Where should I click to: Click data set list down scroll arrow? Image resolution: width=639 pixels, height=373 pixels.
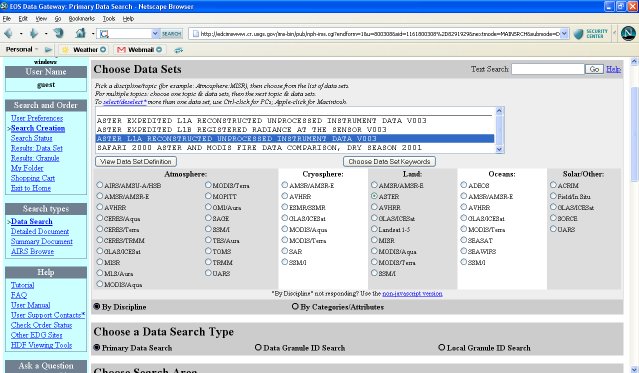(x=500, y=149)
